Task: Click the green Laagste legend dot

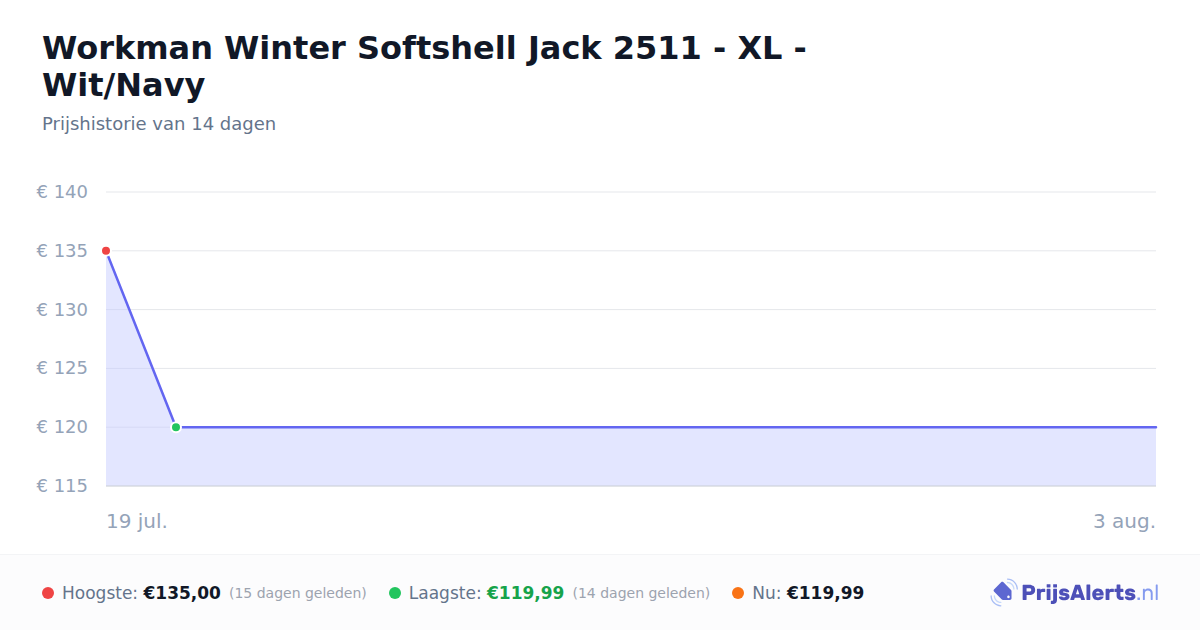Action: pyautogui.click(x=395, y=593)
